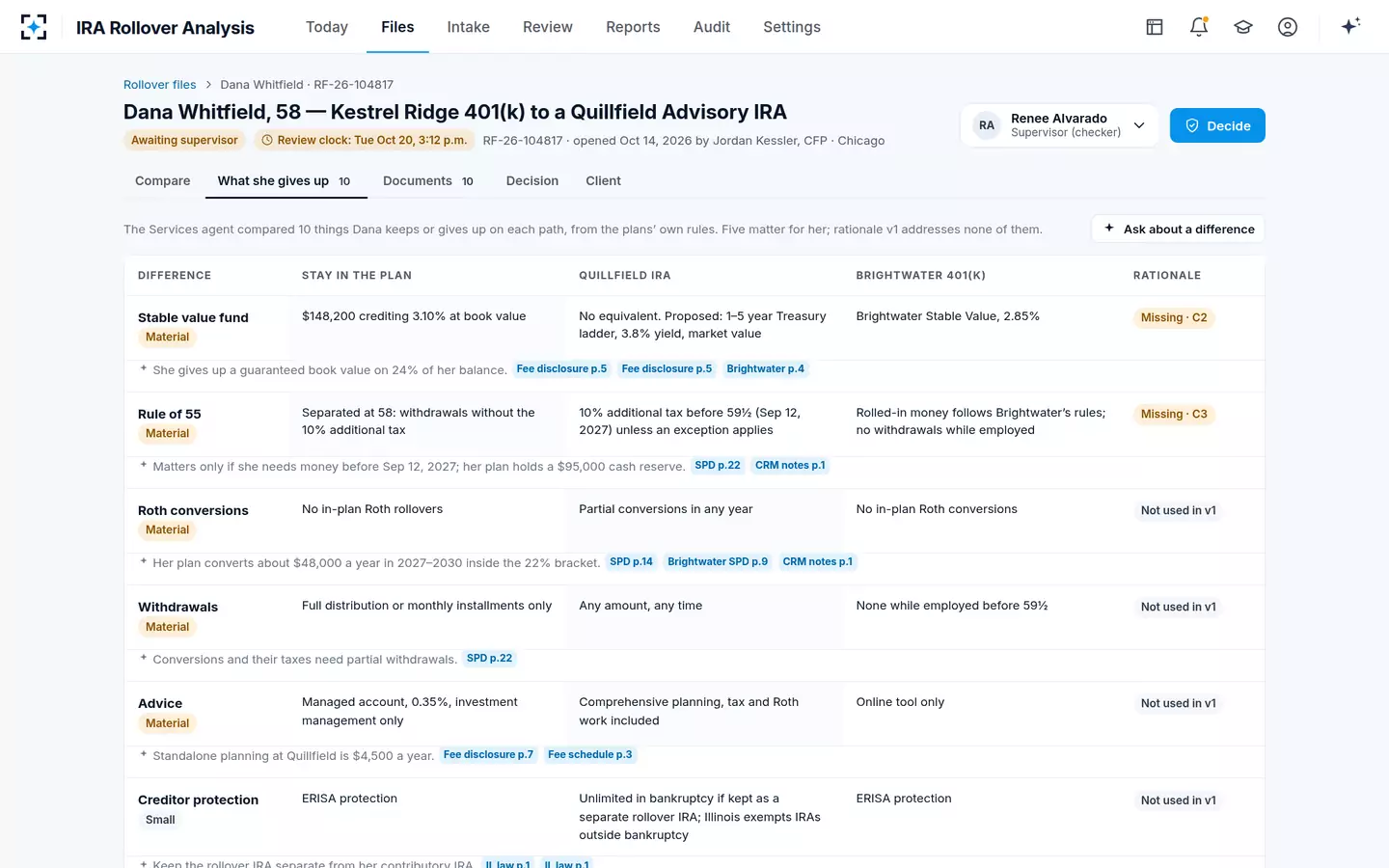This screenshot has height=868, width=1389.
Task: Select the What she gives up tab
Action: 286,180
